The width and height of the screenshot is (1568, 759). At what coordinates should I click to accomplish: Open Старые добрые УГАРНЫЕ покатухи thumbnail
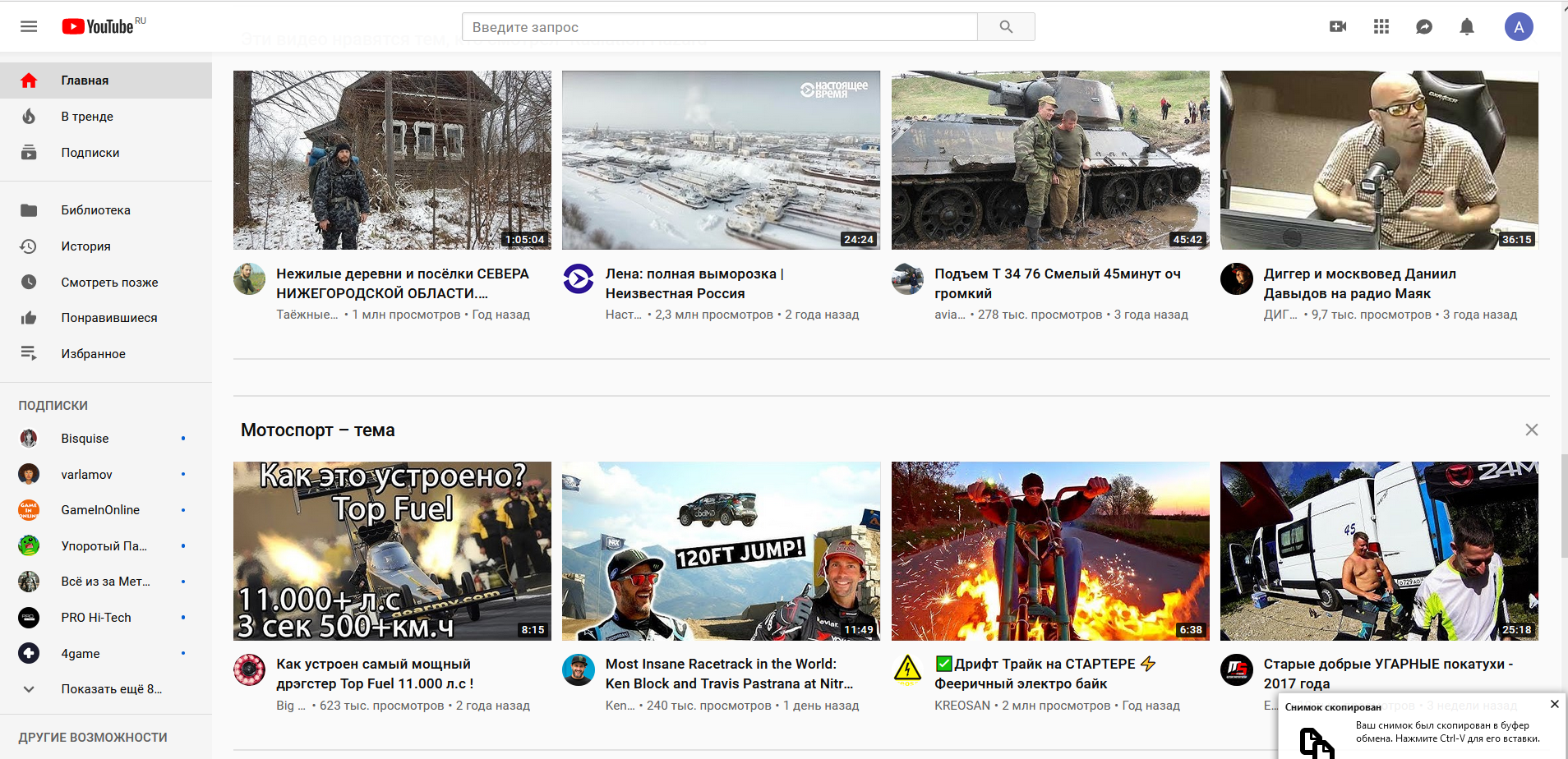pos(1379,551)
